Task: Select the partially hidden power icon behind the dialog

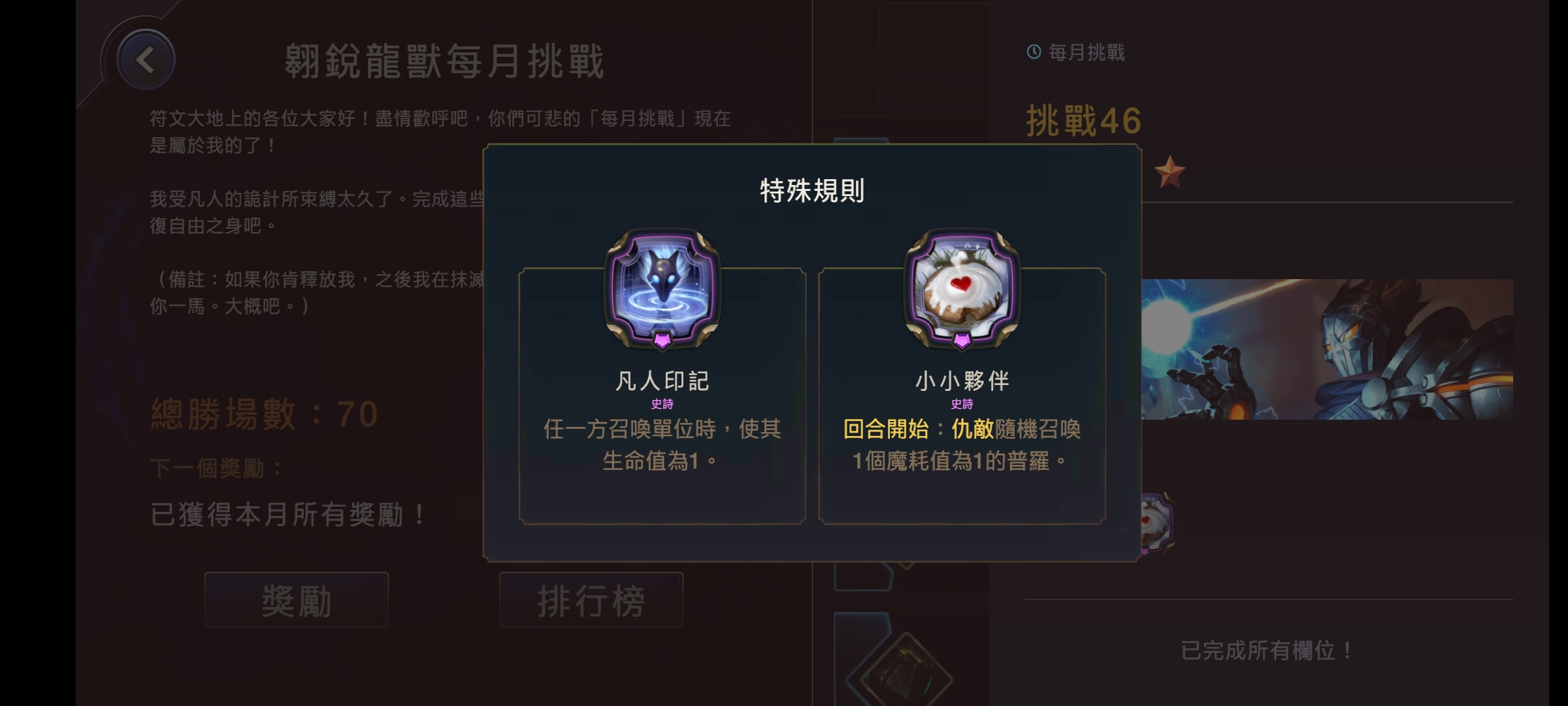Action: [1158, 523]
